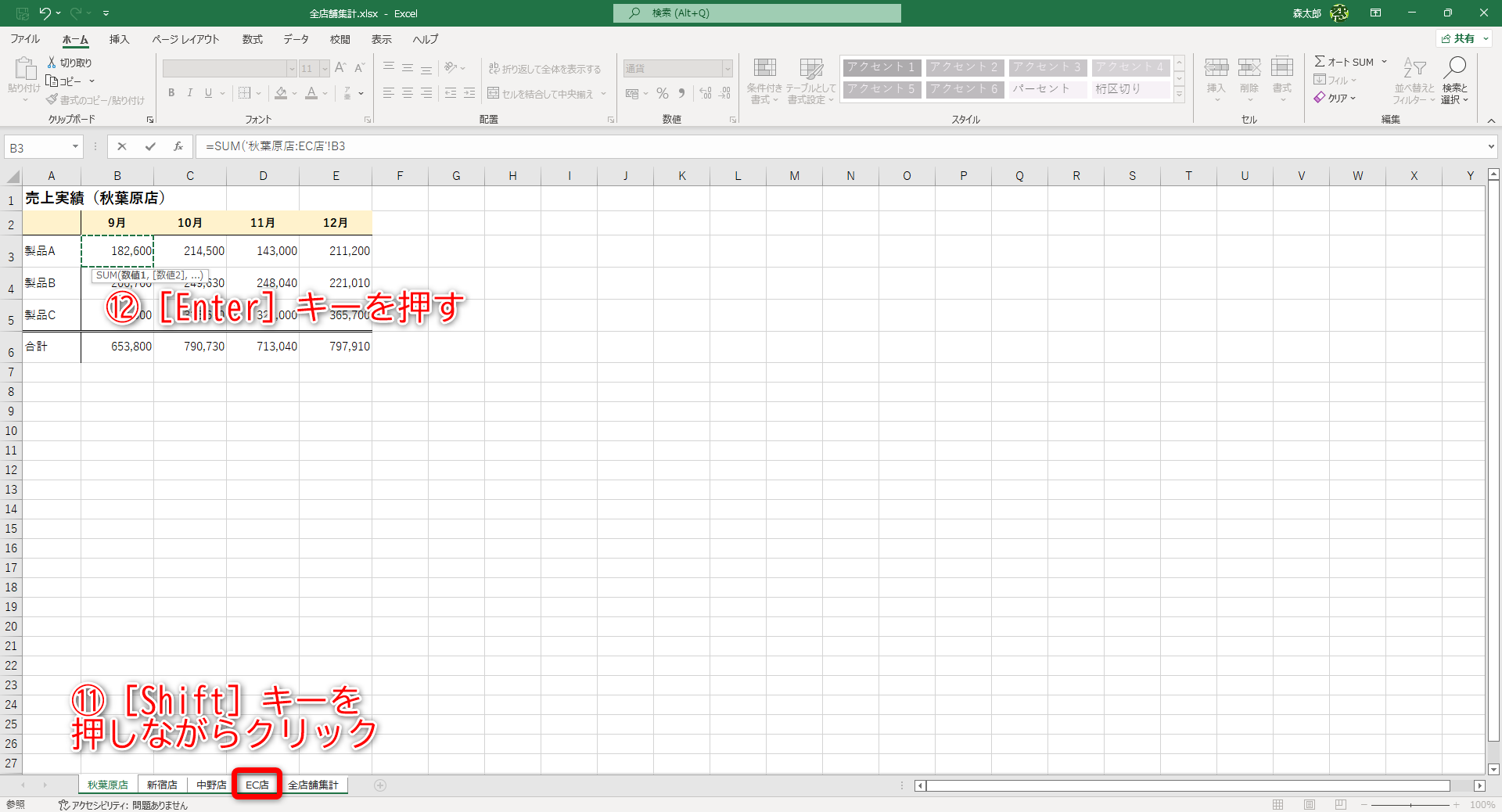This screenshot has width=1502, height=812.
Task: Click the Ribbon Display Options icon
Action: coord(1376,13)
